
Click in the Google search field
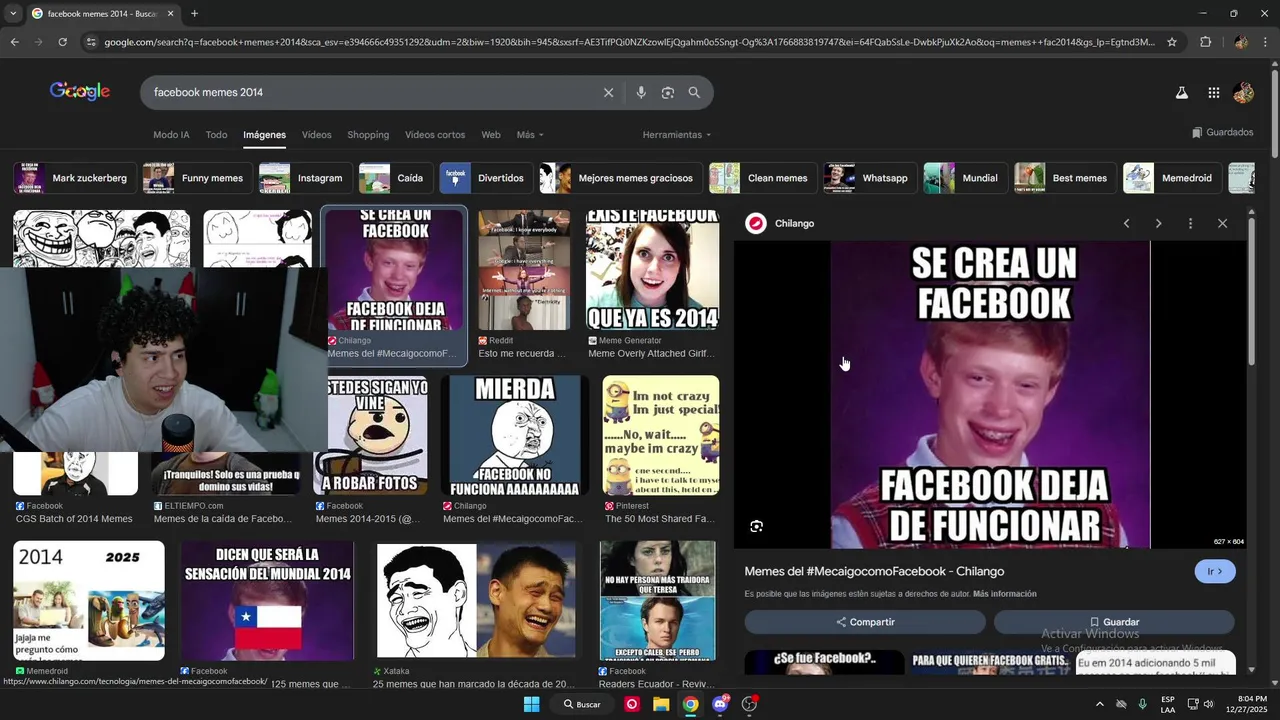pyautogui.click(x=370, y=92)
